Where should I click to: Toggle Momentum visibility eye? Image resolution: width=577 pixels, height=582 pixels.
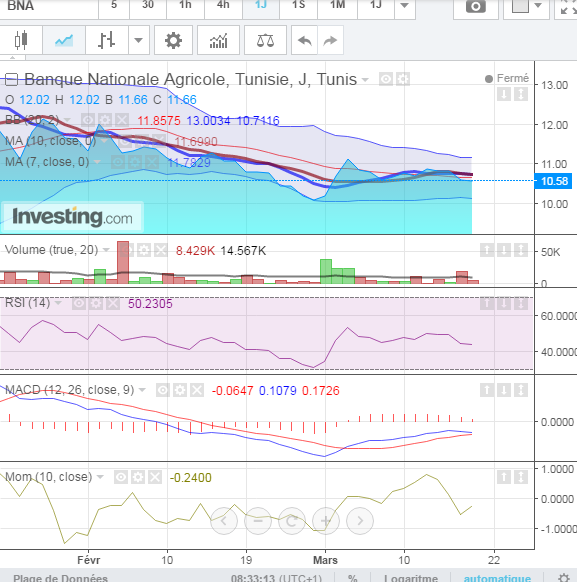pos(121,477)
